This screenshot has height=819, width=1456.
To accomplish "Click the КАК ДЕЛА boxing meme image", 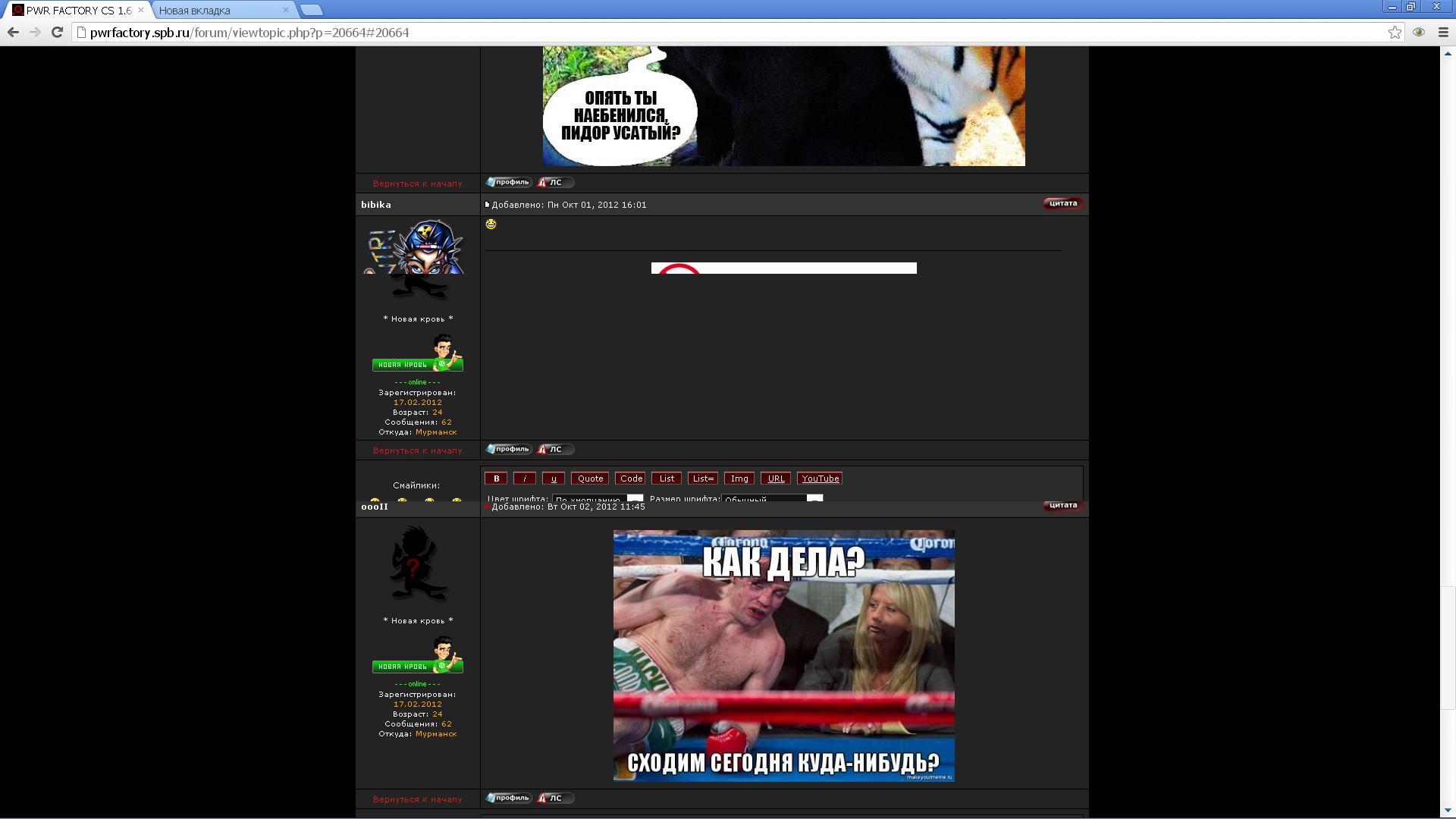I will tap(783, 656).
